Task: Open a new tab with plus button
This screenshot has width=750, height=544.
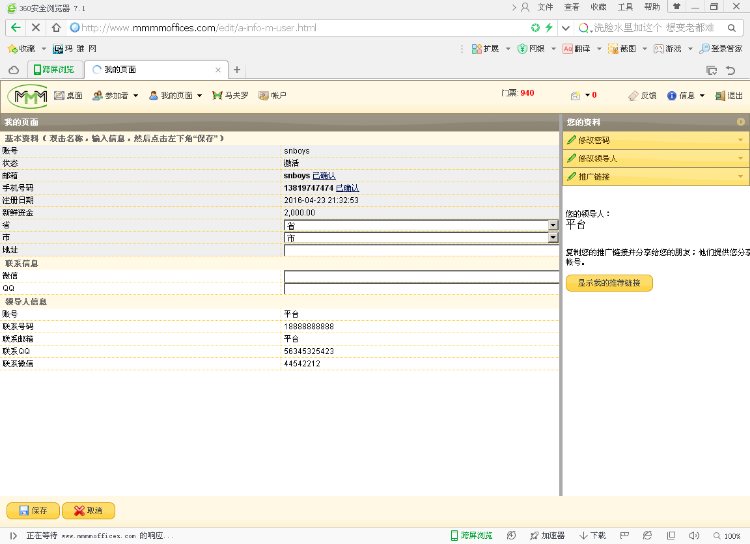Action: 237,70
